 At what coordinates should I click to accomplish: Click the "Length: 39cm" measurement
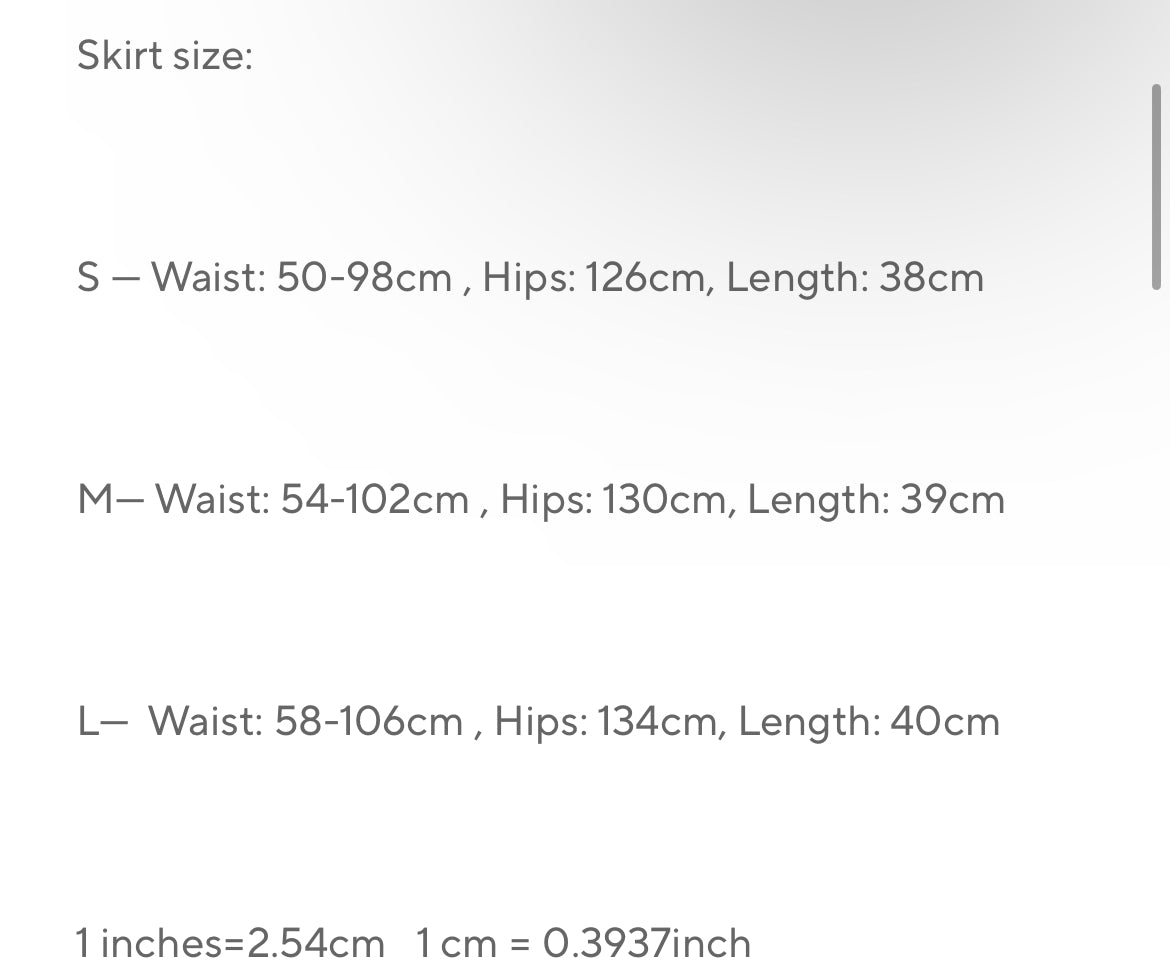[876, 501]
